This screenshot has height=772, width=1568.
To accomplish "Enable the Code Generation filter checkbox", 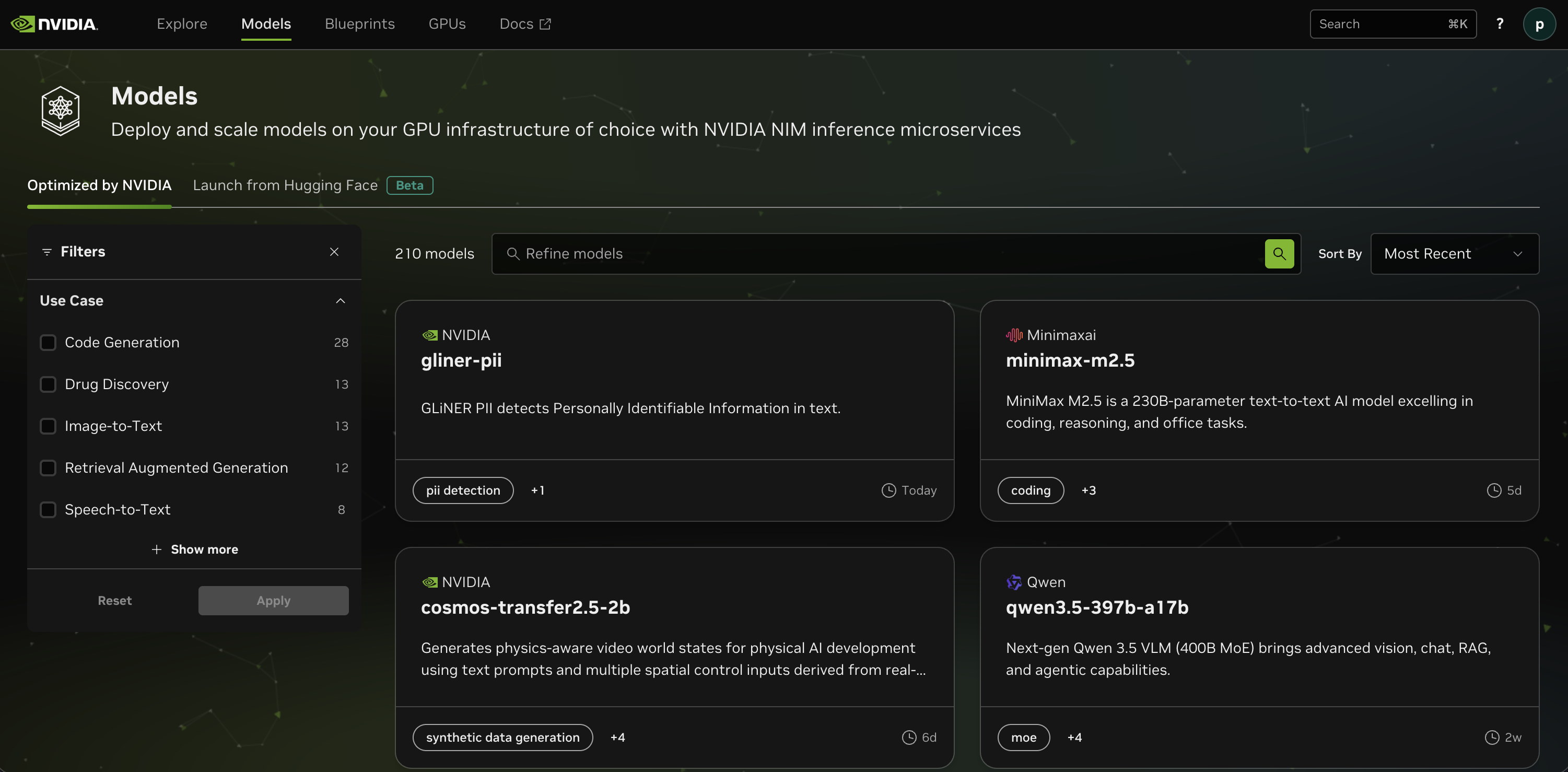I will click(x=48, y=342).
